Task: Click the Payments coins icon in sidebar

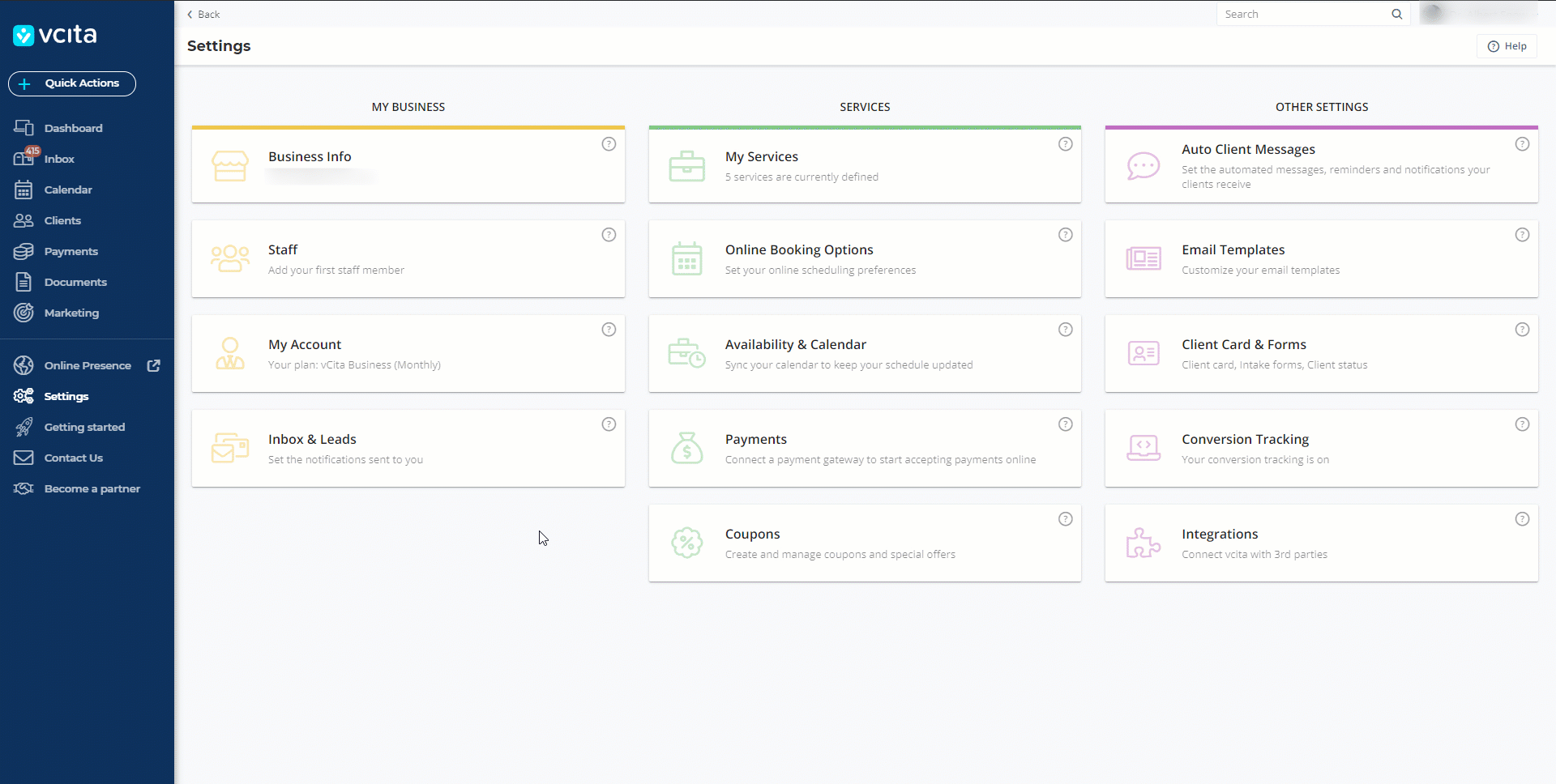Action: pos(24,251)
